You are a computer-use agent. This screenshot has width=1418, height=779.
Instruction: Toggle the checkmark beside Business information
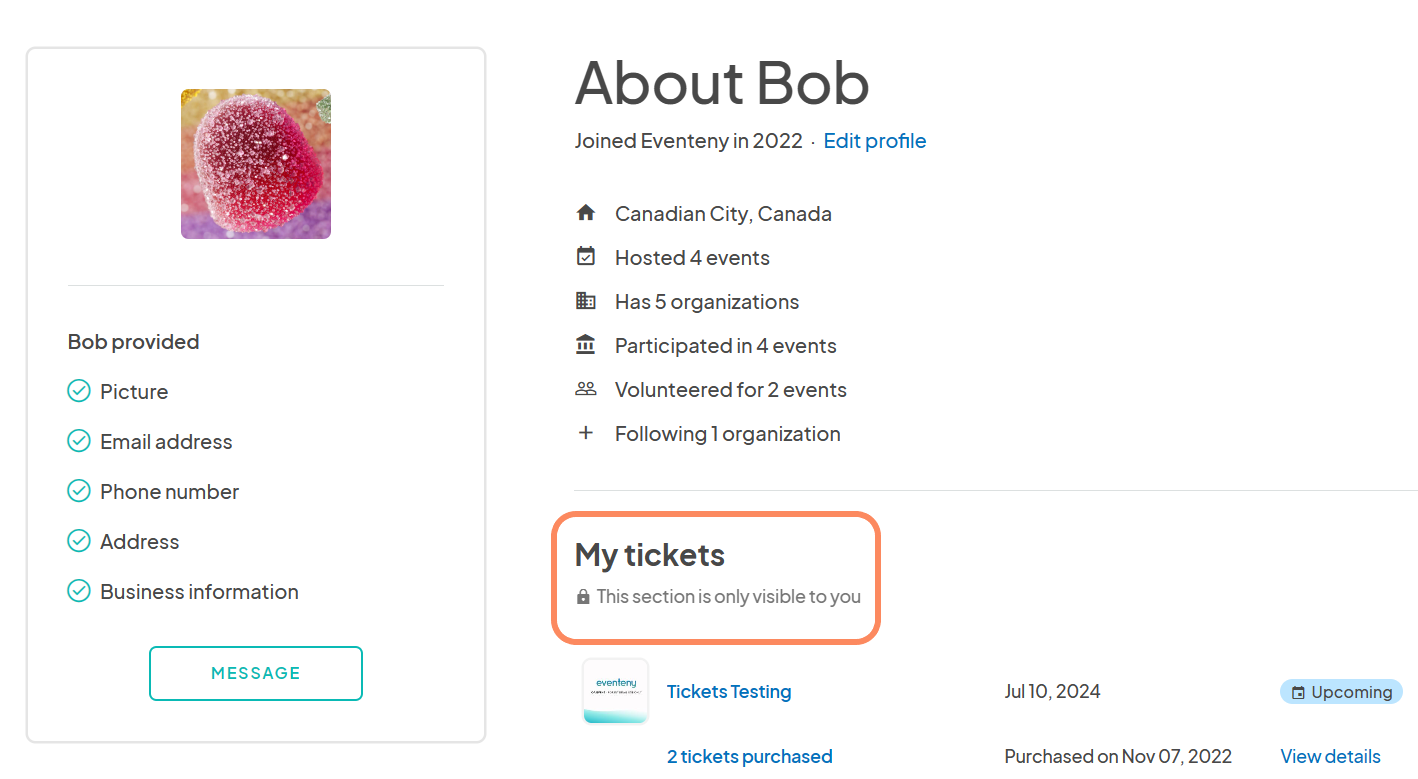coord(79,590)
